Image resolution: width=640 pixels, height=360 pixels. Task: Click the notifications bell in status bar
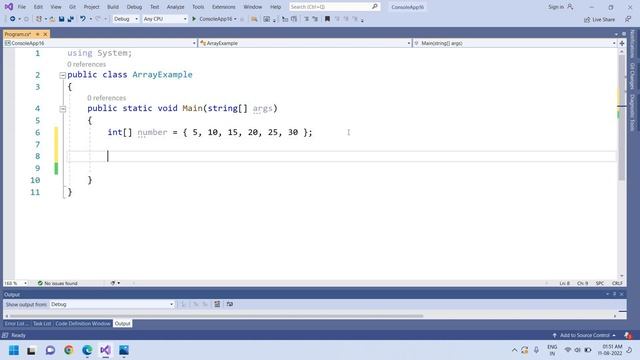tap(628, 335)
